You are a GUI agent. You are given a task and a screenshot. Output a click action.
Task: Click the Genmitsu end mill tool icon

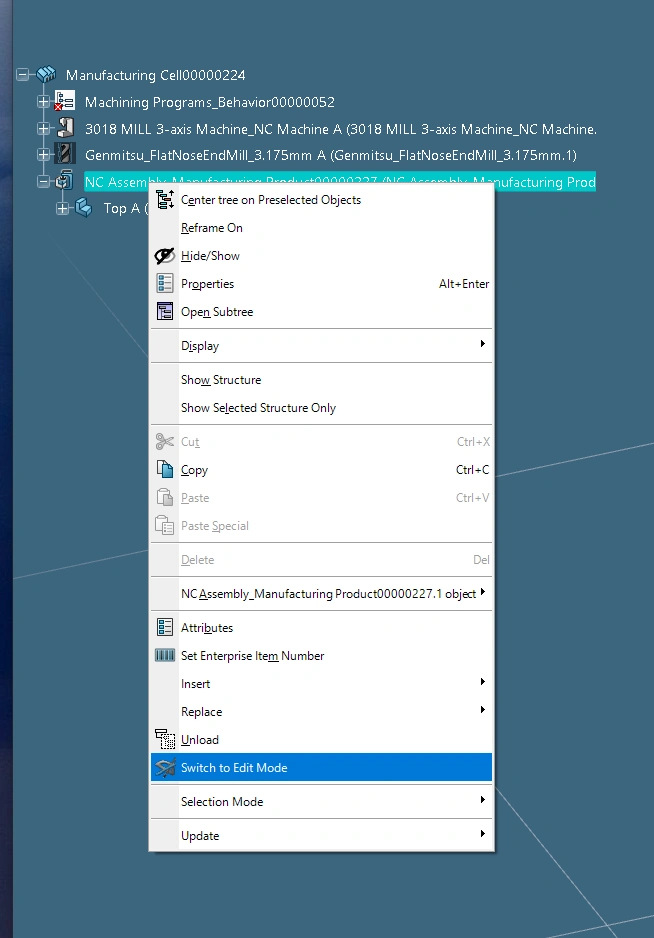coord(65,155)
